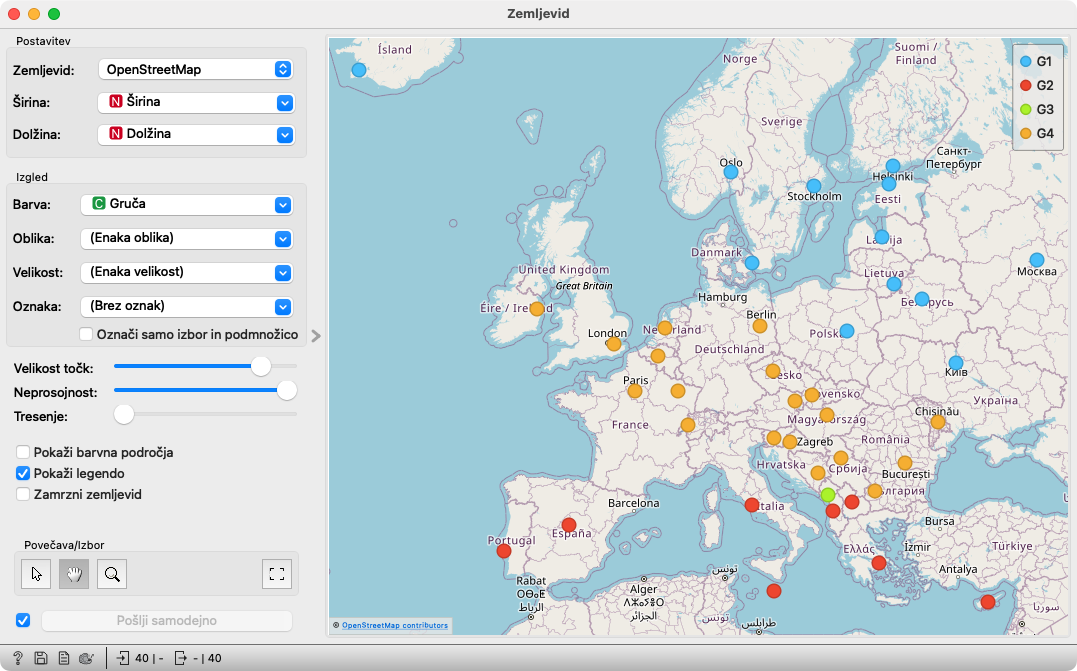This screenshot has width=1077, height=671.
Task: Click the OpenStreetMap contributors link
Action: (395, 625)
